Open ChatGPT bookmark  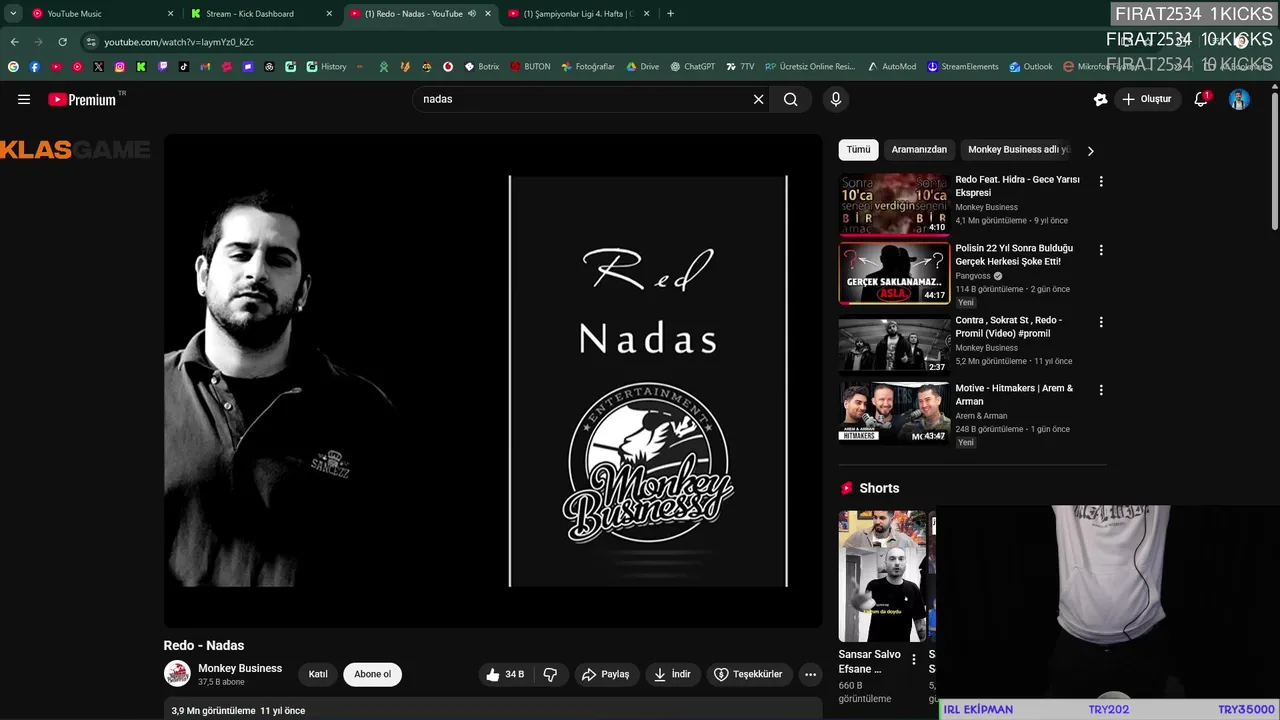click(692, 67)
